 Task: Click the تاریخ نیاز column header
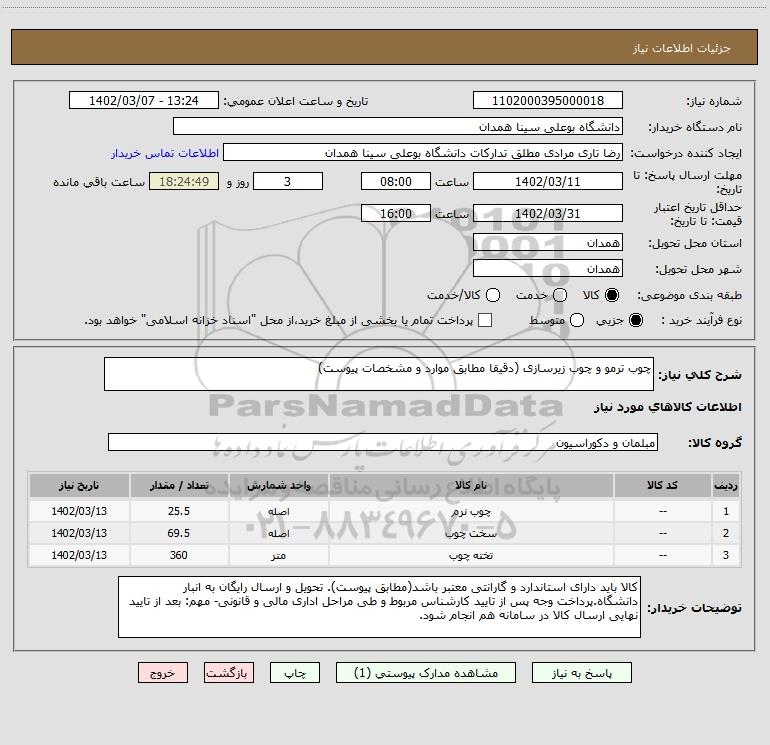click(x=79, y=486)
